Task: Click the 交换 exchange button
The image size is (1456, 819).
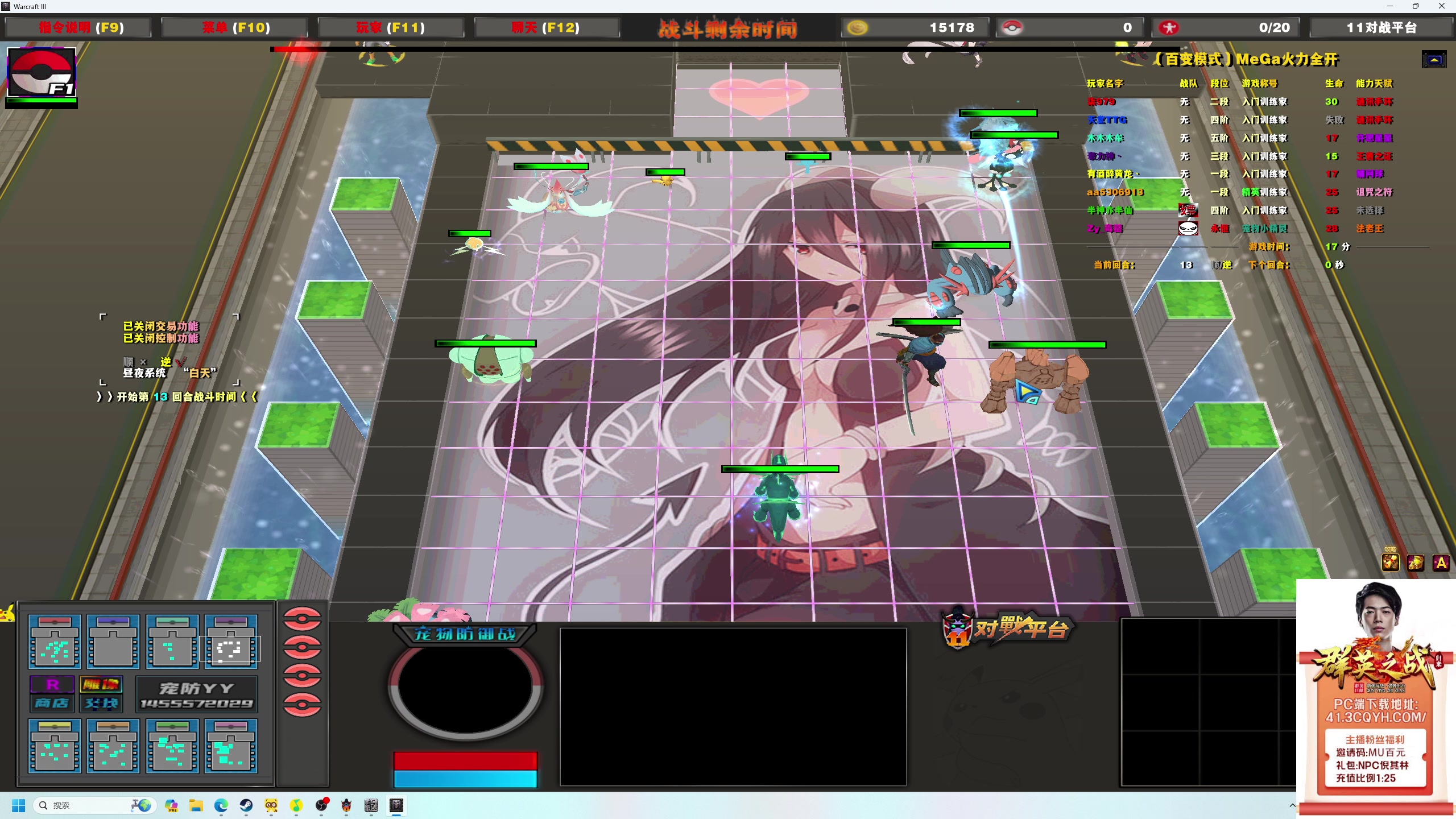Action: 101,704
